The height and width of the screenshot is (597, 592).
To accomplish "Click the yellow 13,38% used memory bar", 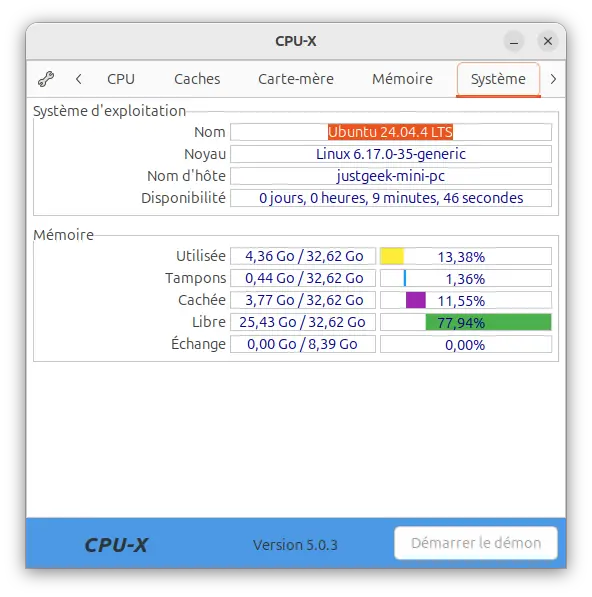I will [x=466, y=256].
